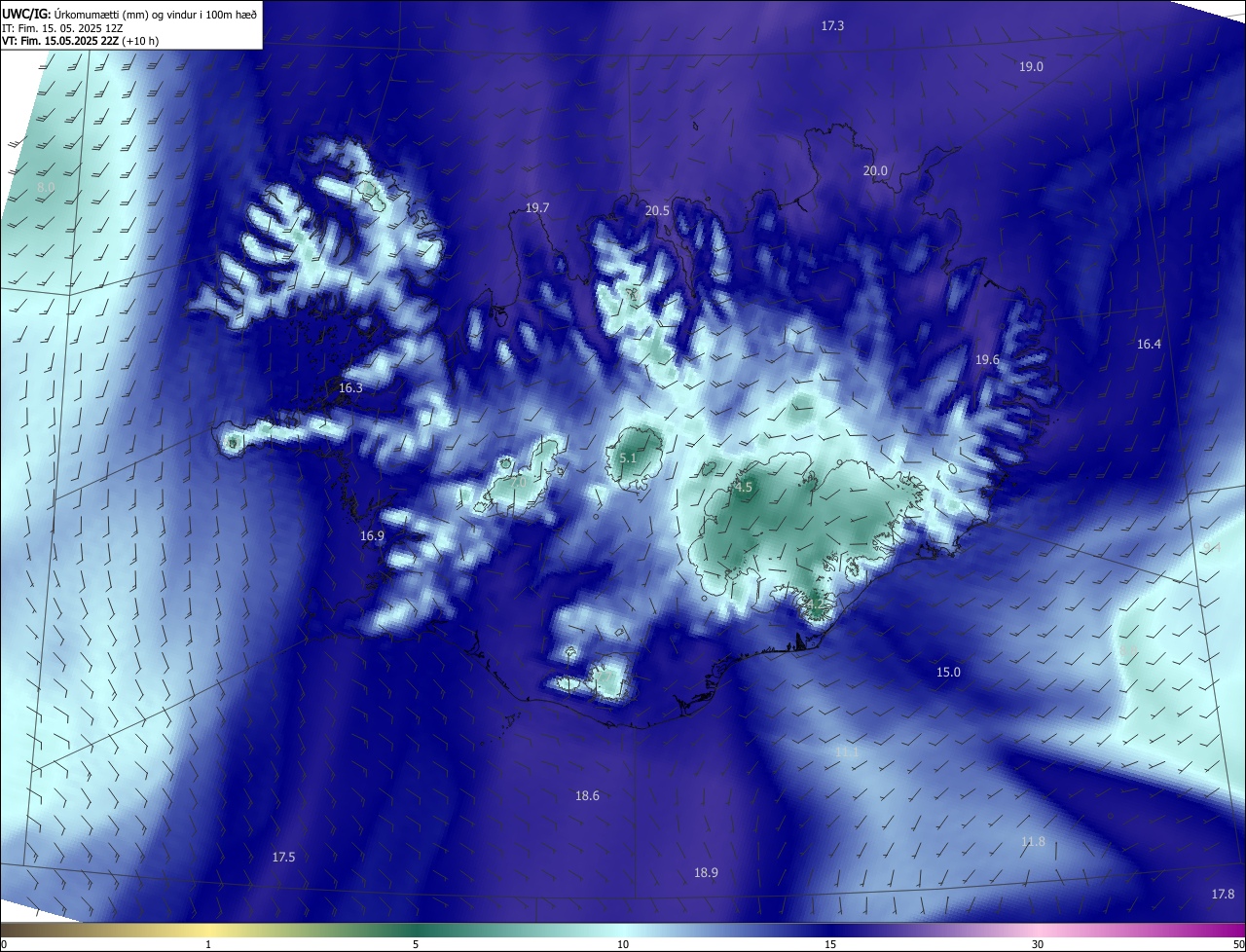Screen dimensions: 1246x952
Task: Click the 11.8 value label
Action: [1033, 842]
